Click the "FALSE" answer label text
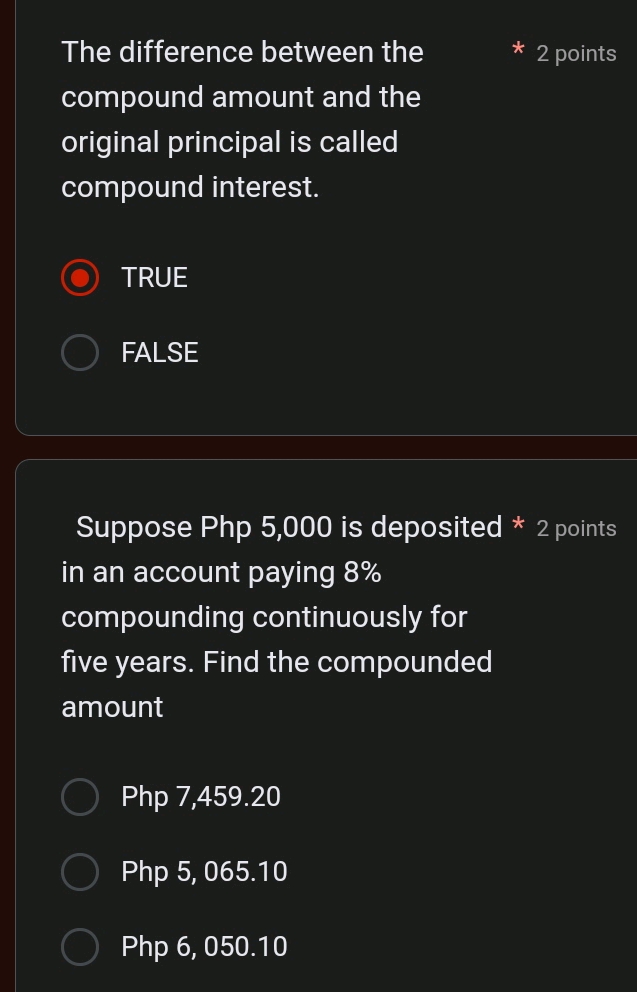The image size is (637, 992). click(x=160, y=353)
